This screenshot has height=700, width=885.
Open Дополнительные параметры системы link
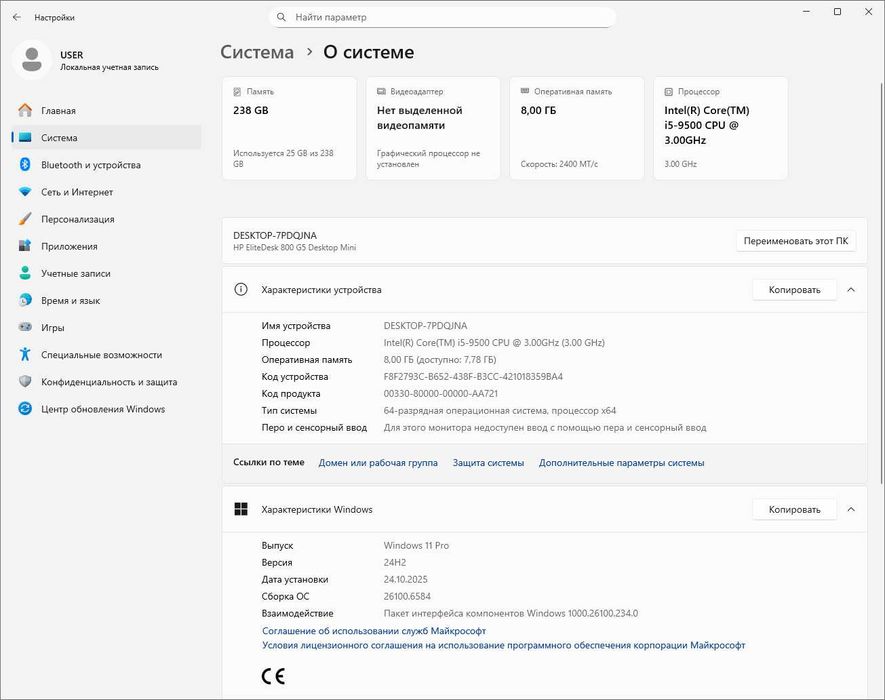coord(621,463)
